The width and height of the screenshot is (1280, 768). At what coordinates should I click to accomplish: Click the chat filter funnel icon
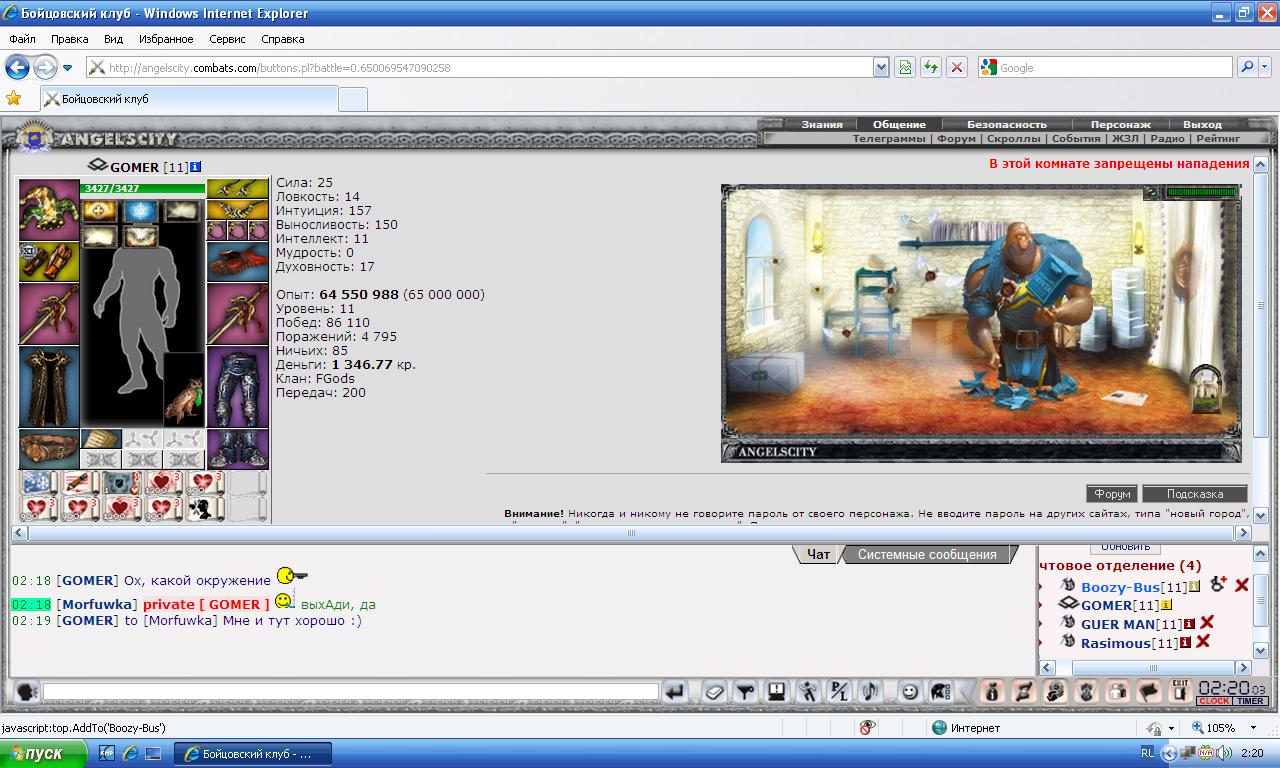click(745, 691)
